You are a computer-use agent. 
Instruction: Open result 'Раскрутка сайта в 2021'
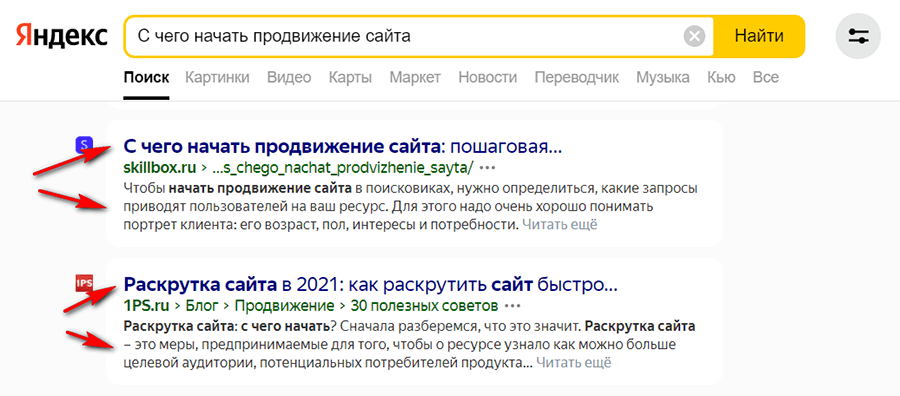[x=371, y=285]
